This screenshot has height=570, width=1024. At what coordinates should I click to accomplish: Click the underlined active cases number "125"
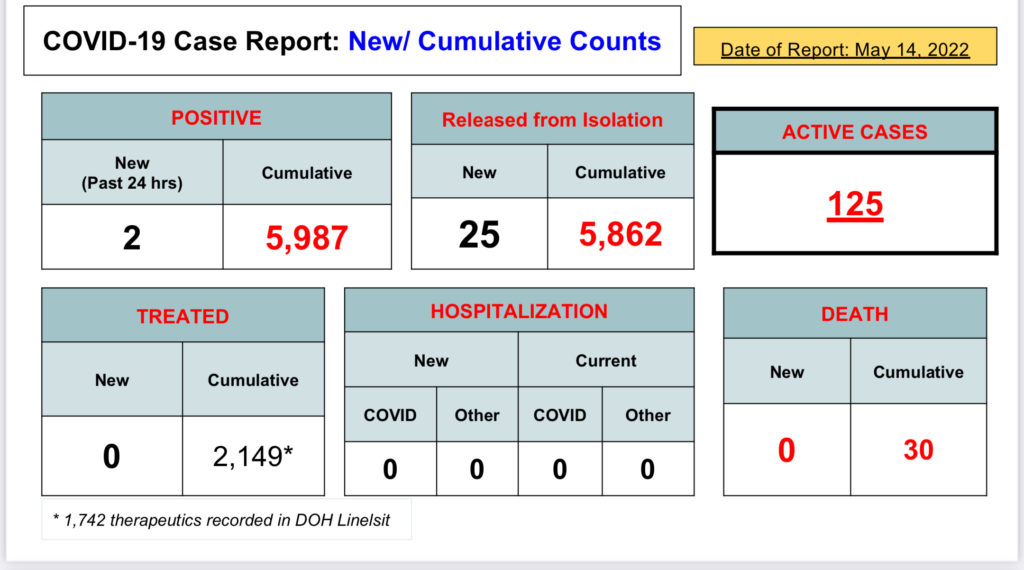coord(855,204)
